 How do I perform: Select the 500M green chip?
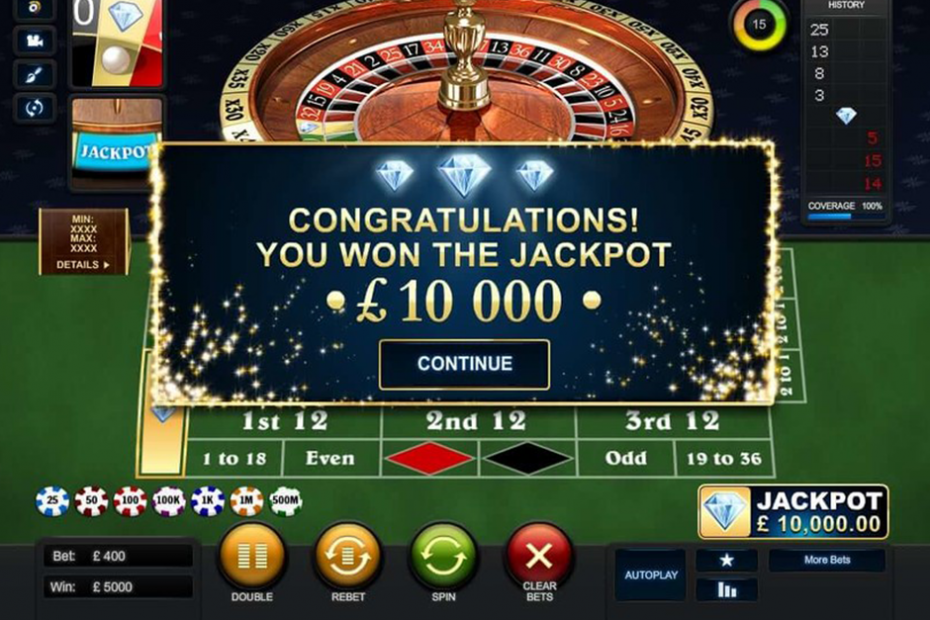coord(285,501)
